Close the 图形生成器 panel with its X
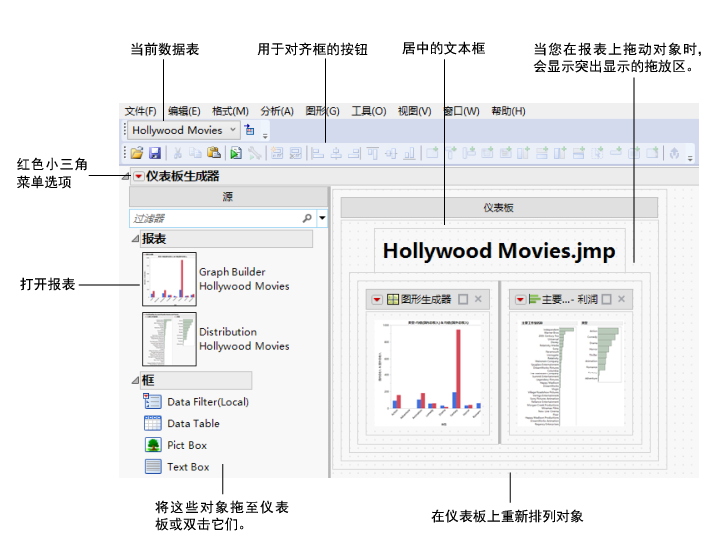The width and height of the screenshot is (710, 534). (x=478, y=299)
